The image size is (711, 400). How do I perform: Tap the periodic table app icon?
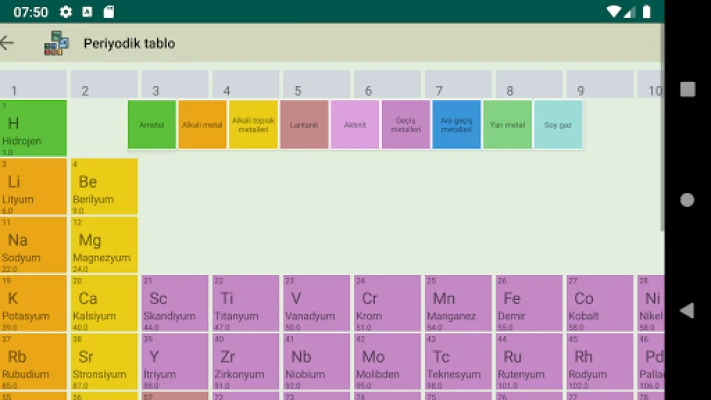pos(56,43)
